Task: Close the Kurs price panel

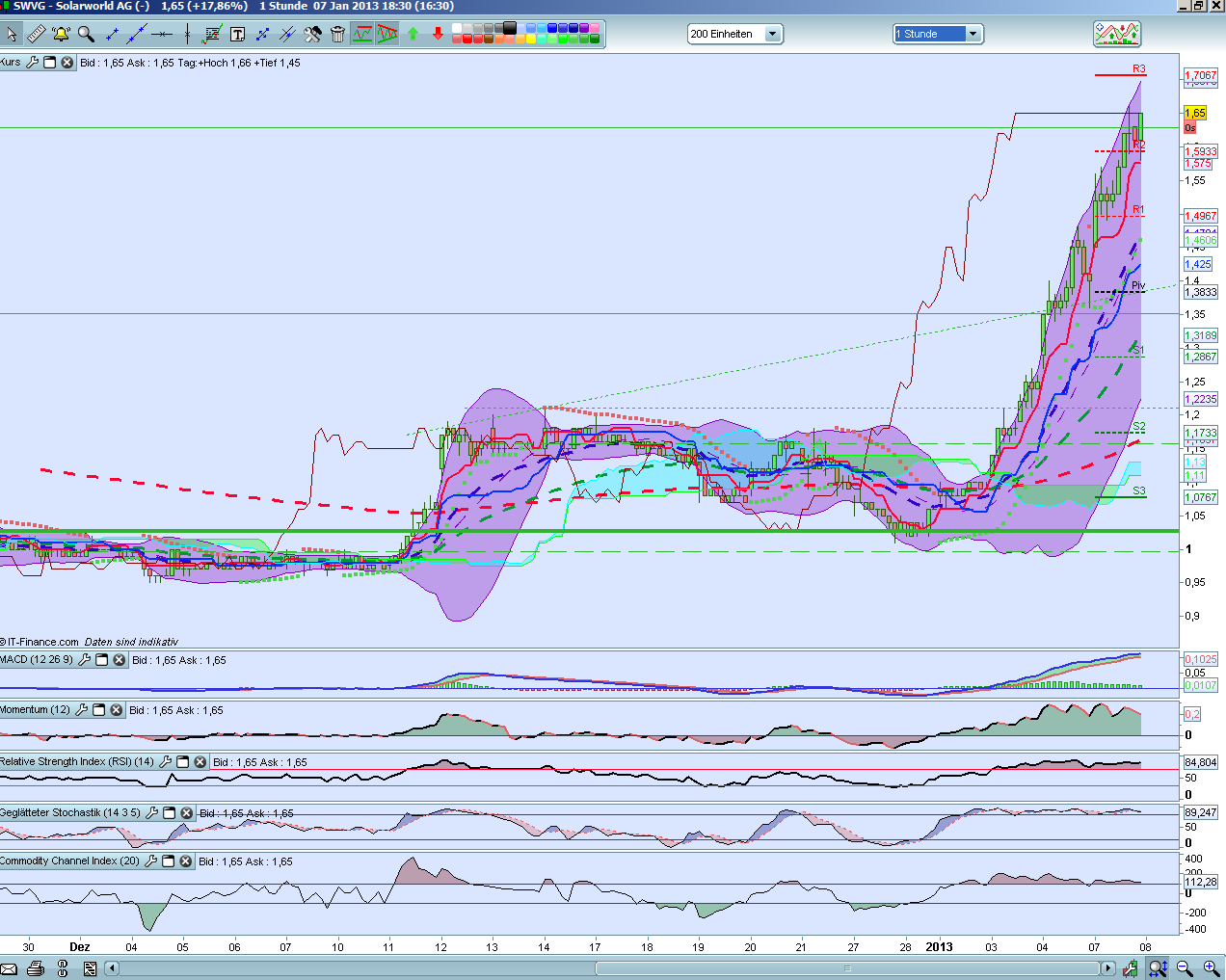Action: 67,63
